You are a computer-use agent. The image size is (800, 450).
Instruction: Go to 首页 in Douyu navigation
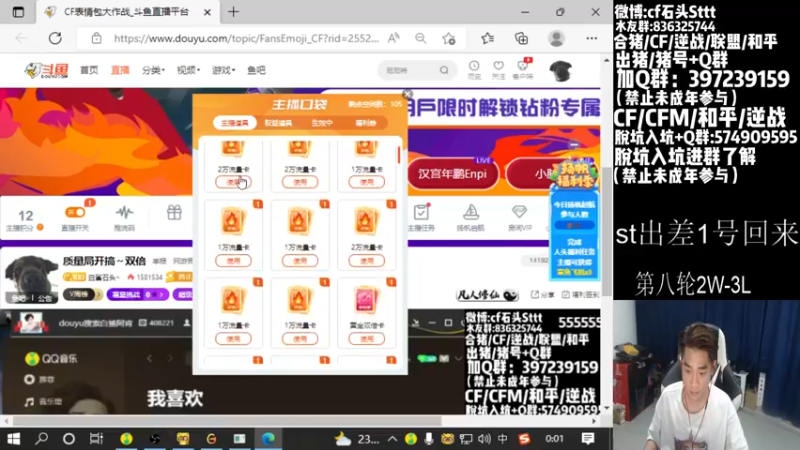89,70
